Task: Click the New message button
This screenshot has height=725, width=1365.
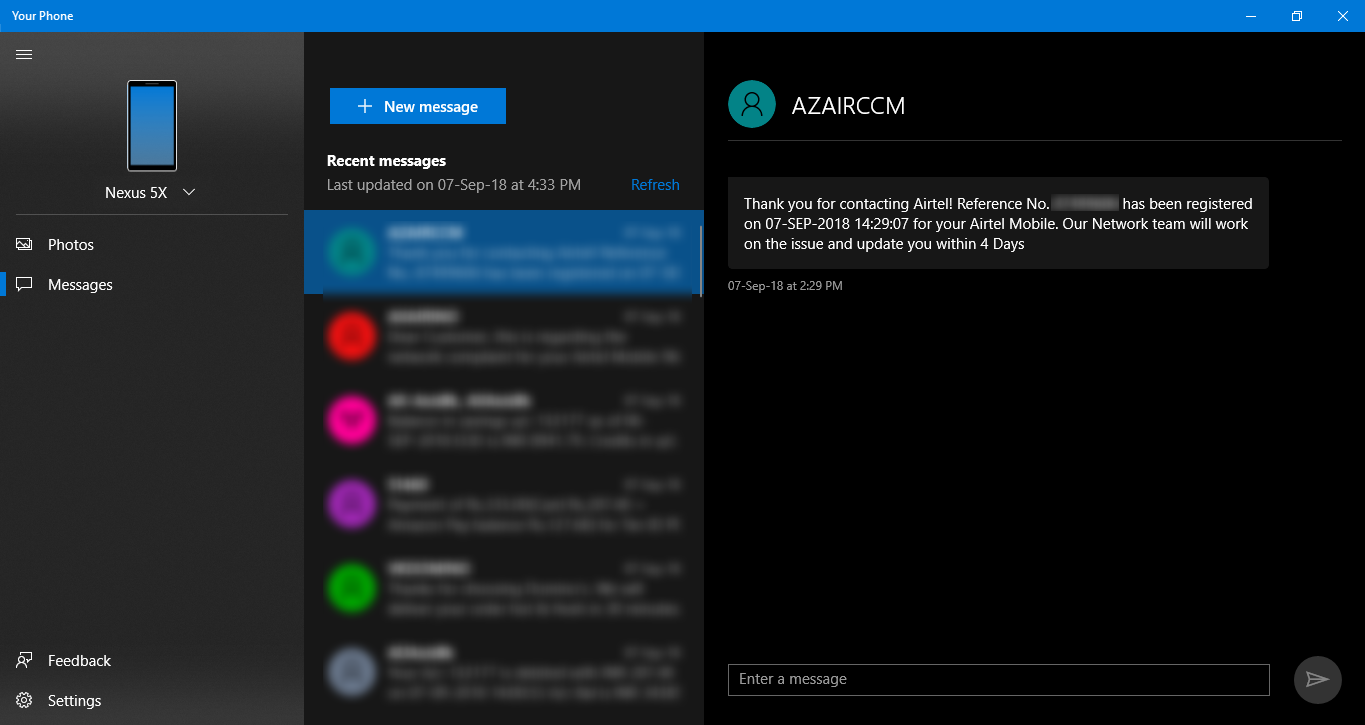Action: click(x=417, y=106)
